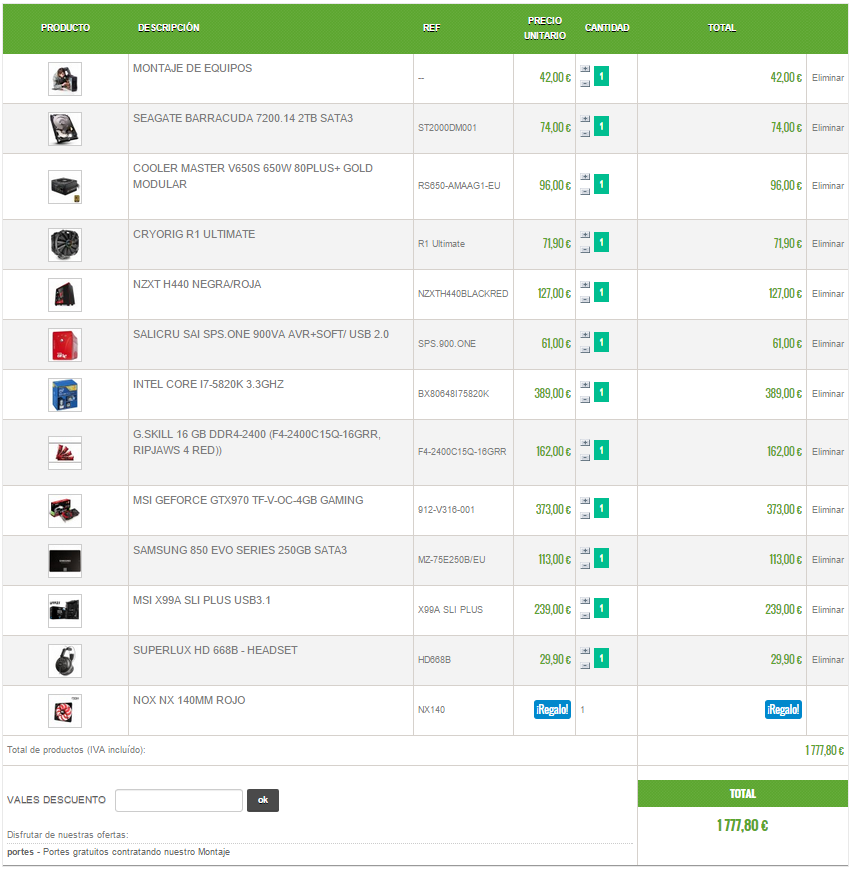Open Salicru SAI red box thumbnail

point(65,345)
